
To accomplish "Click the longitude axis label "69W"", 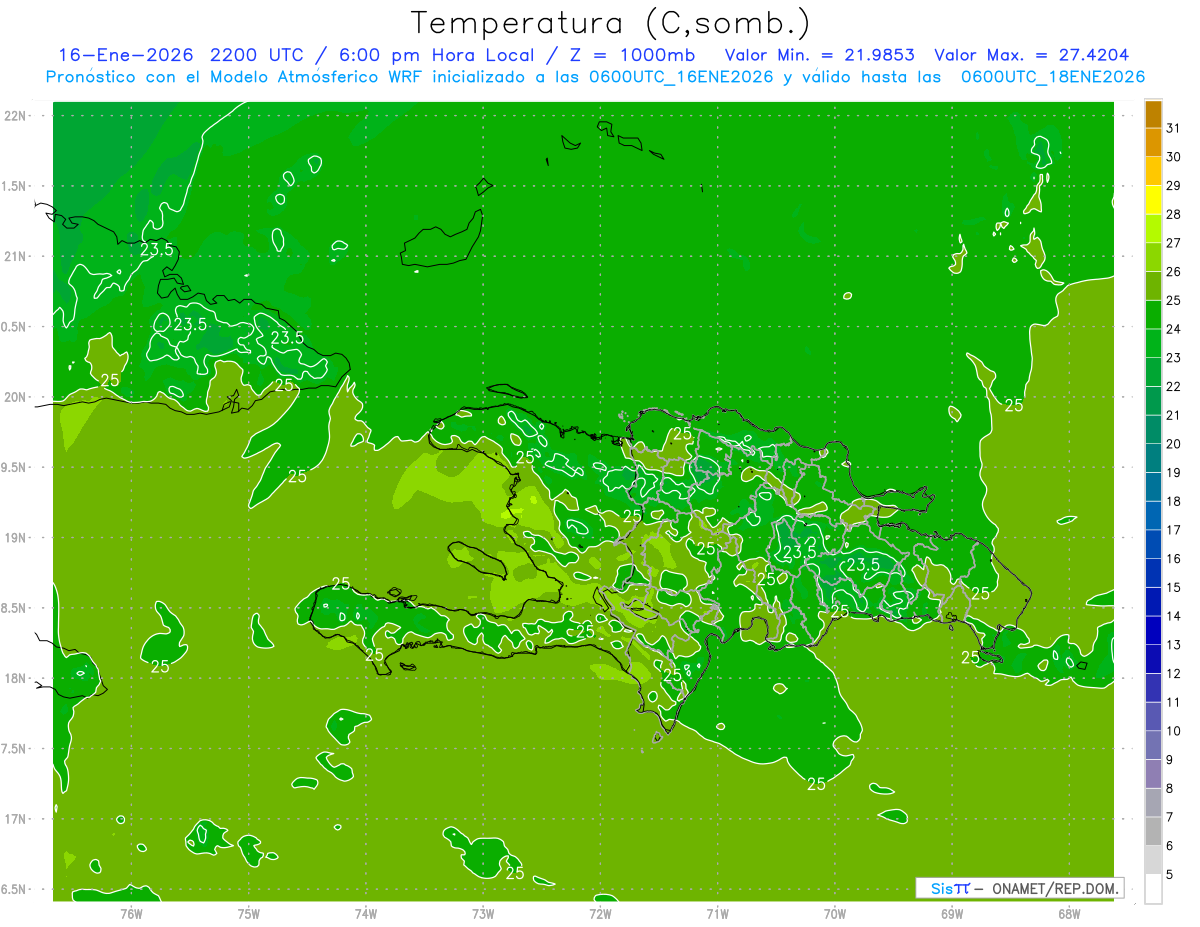I will (952, 913).
